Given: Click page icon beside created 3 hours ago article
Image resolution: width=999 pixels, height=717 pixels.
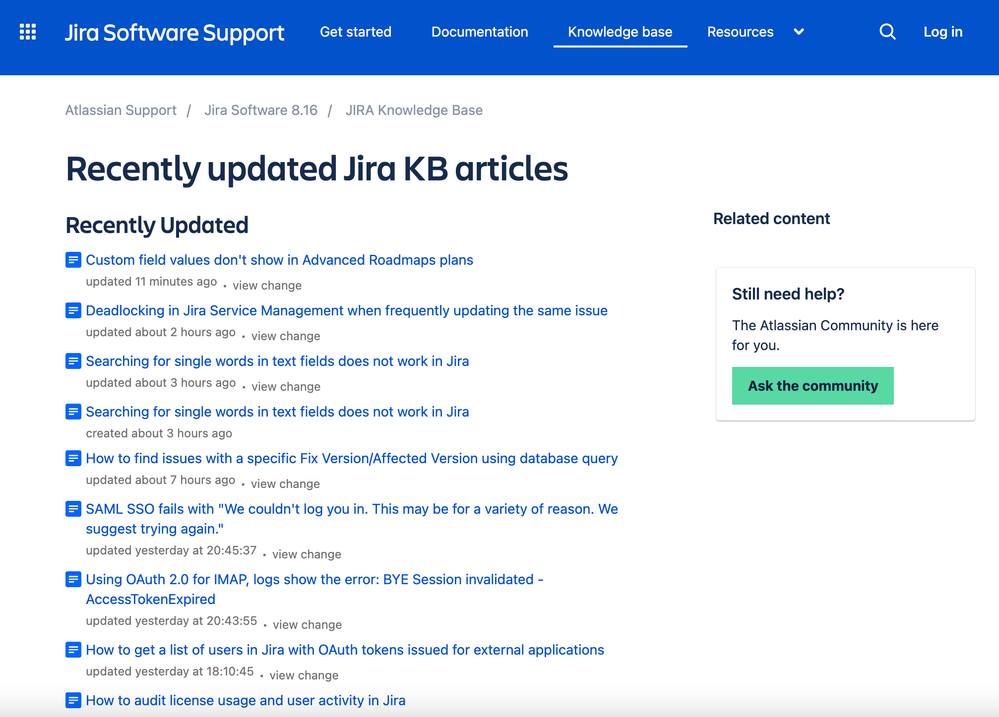Looking at the screenshot, I should pos(73,412).
